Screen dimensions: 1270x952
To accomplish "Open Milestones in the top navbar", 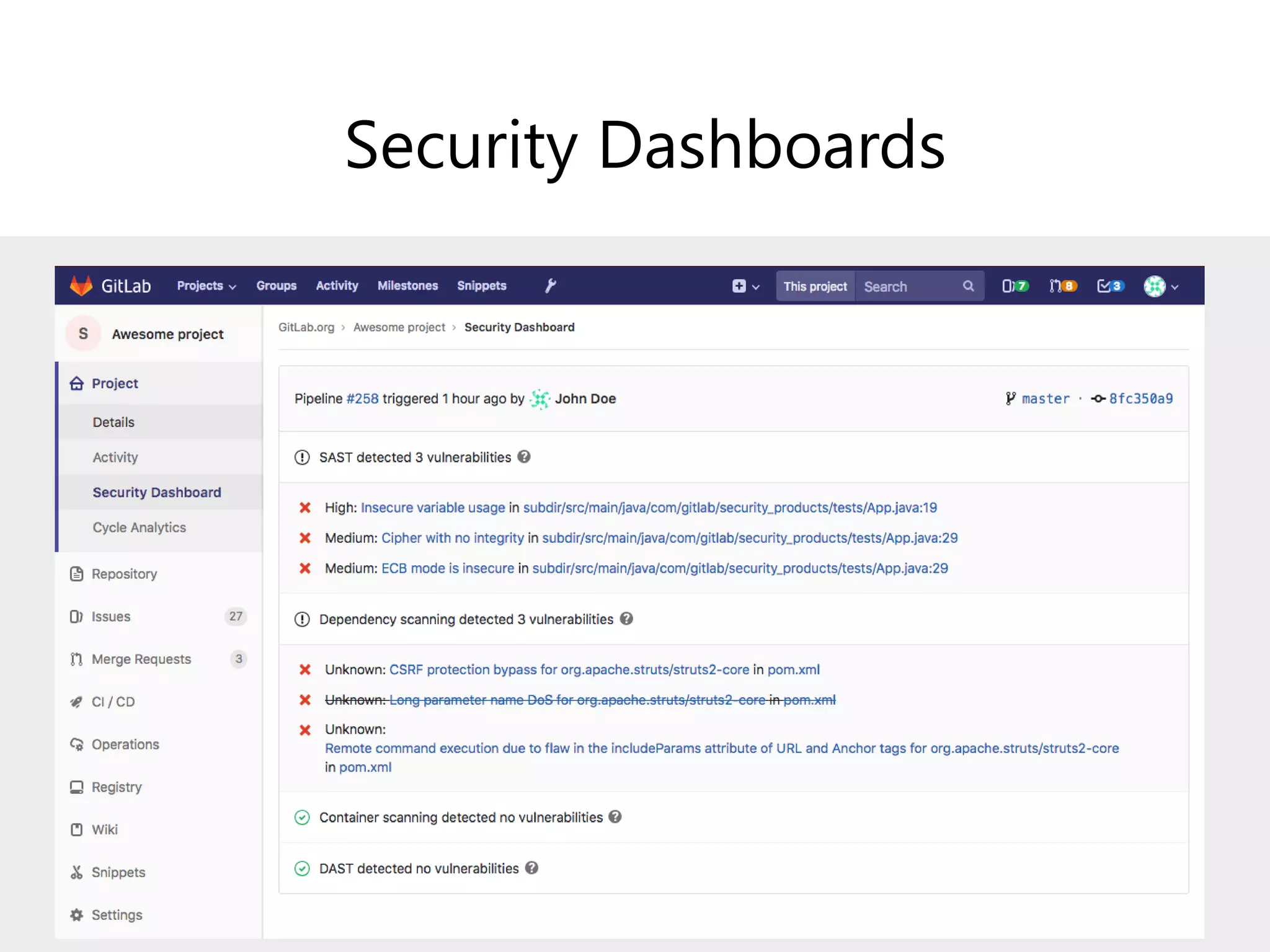I will tap(407, 286).
